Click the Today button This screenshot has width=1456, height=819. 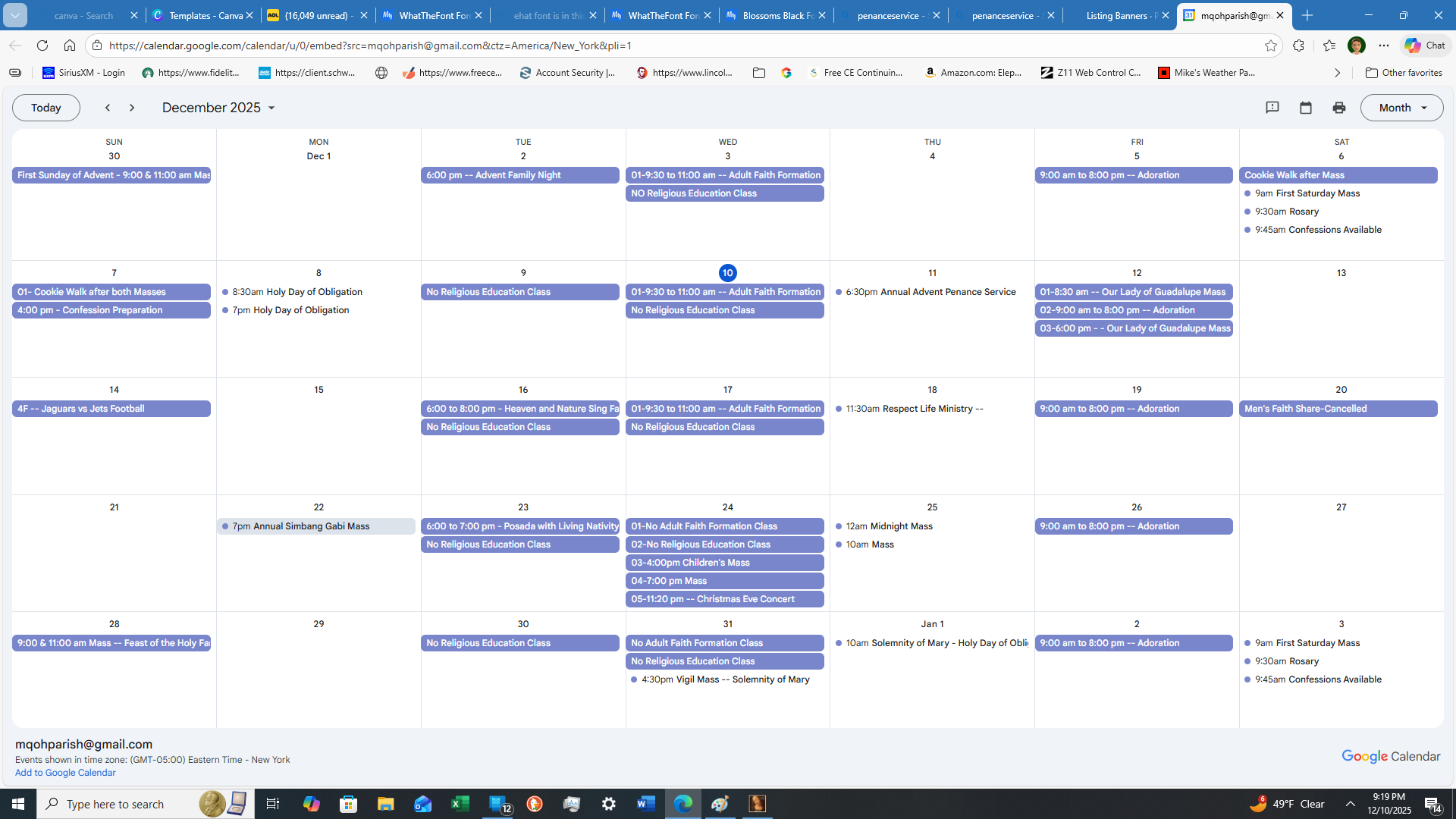(45, 108)
